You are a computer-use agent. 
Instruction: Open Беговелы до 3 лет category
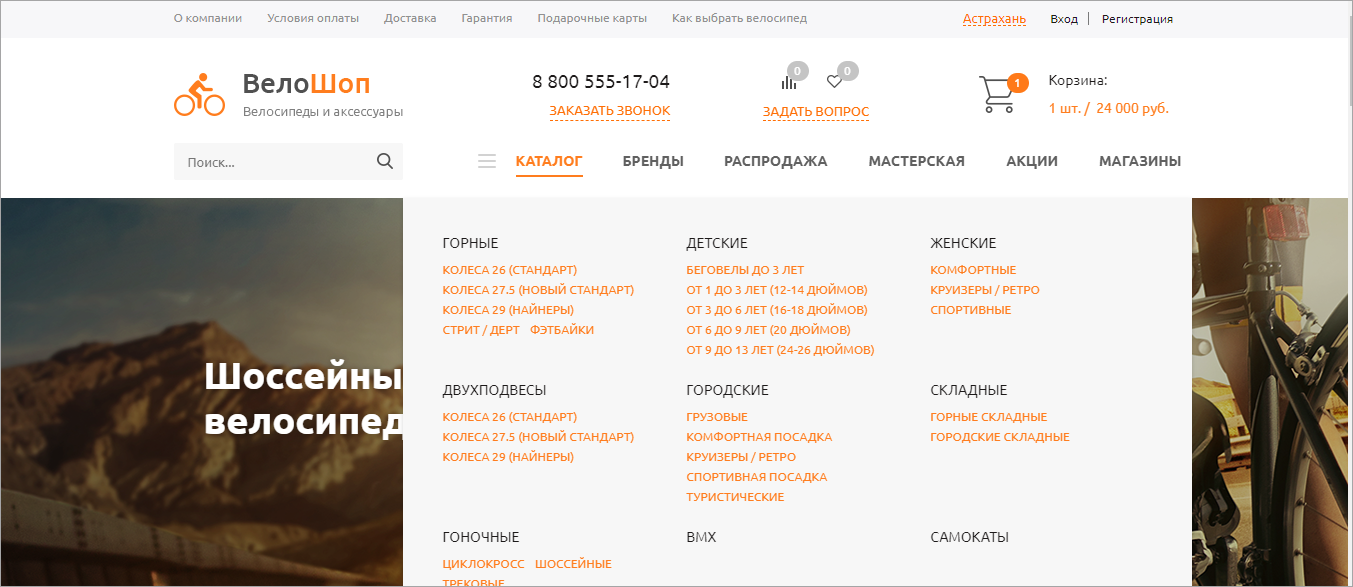pos(745,270)
